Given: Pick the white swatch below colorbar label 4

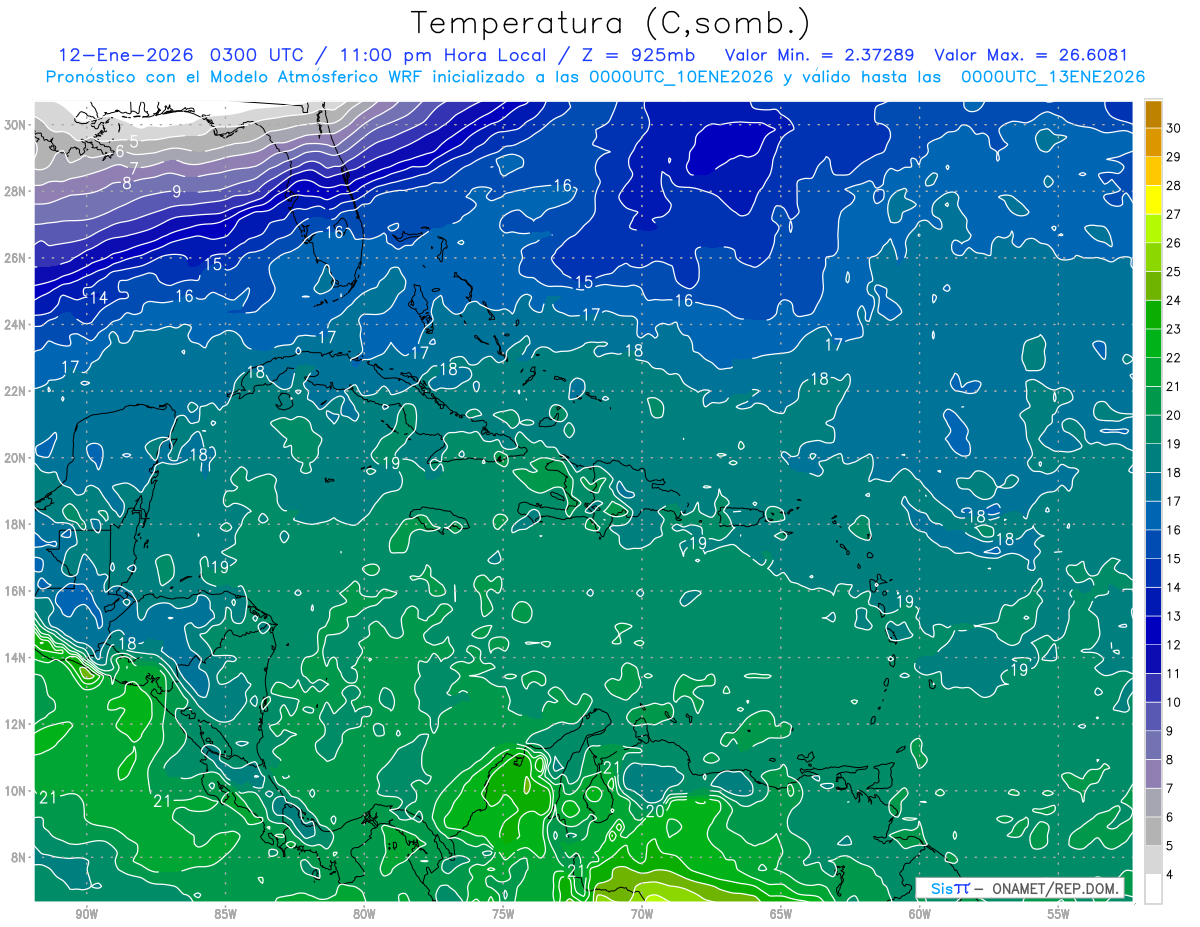Looking at the screenshot, I should 1153,889.
